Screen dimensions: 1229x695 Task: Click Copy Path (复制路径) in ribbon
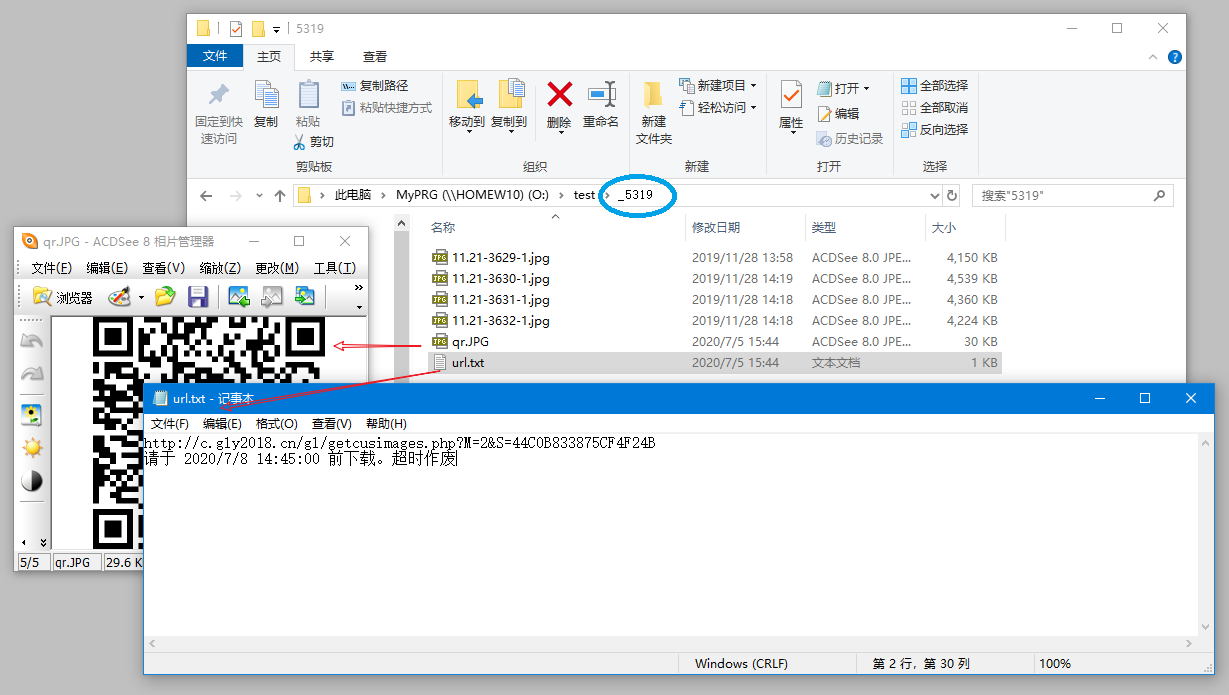pos(375,86)
